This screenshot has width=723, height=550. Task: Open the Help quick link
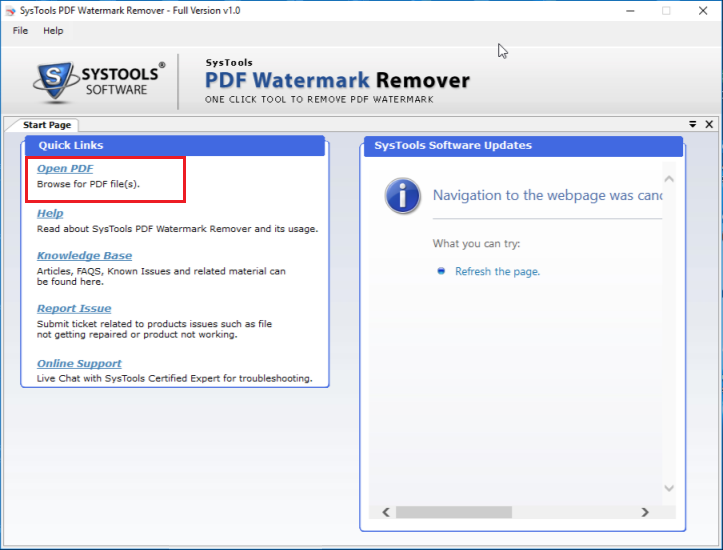coord(50,213)
